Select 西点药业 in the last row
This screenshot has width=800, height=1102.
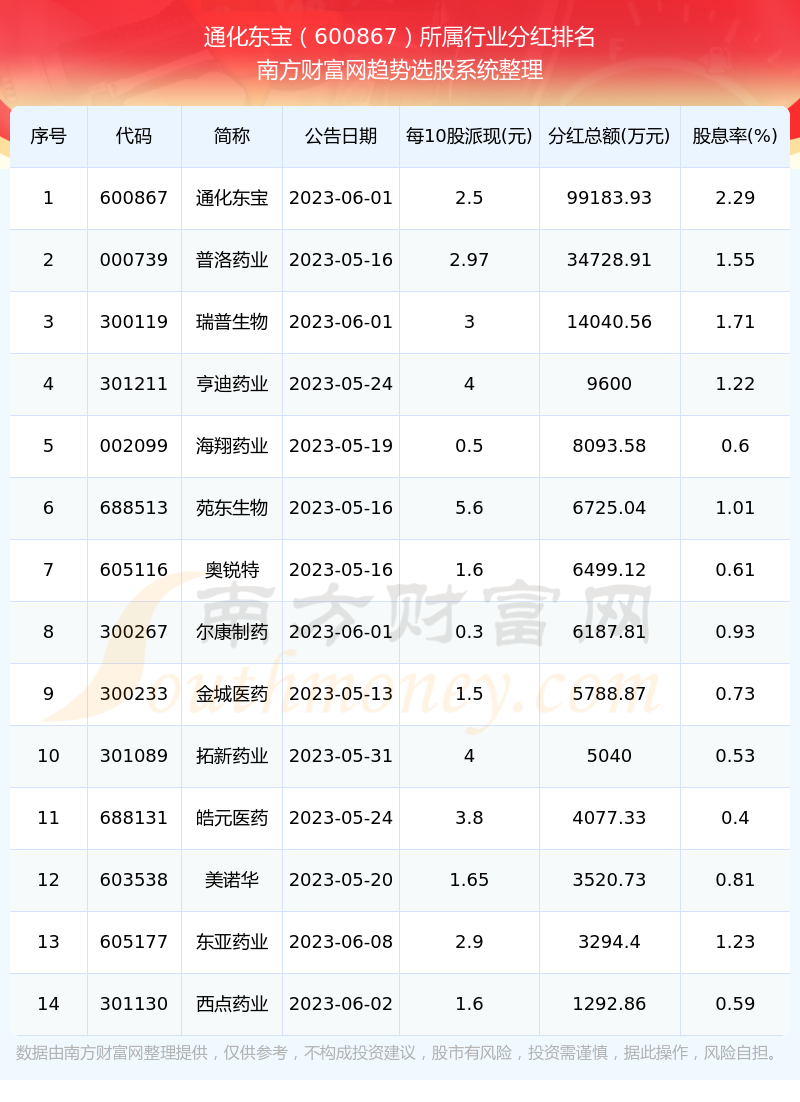(232, 1004)
